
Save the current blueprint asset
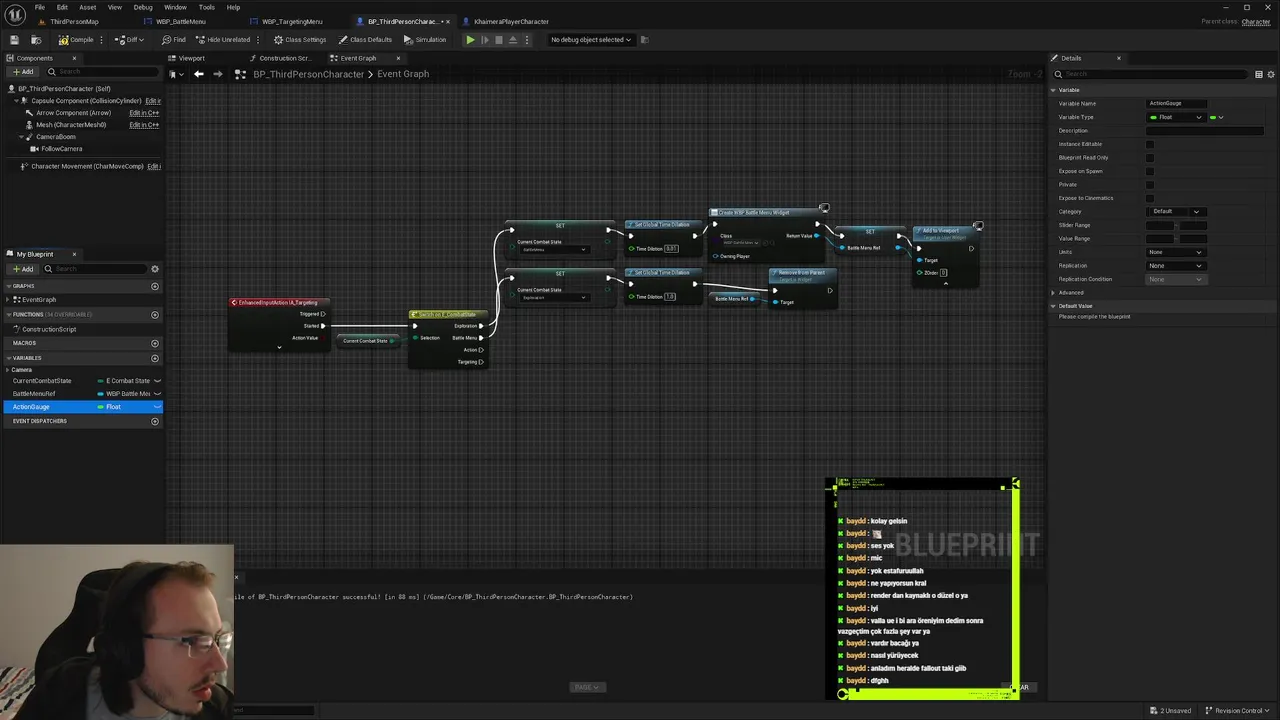15,40
